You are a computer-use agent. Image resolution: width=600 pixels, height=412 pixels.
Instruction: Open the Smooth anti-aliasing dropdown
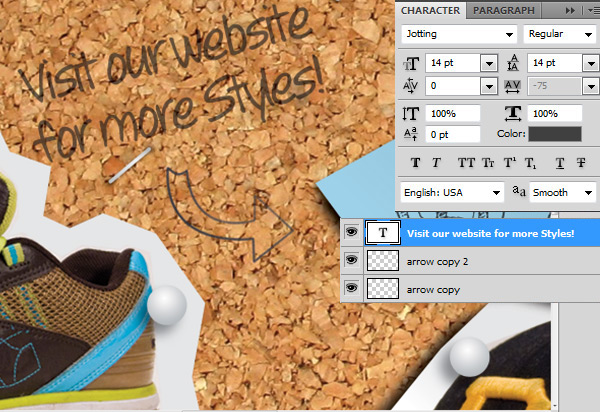coord(589,192)
